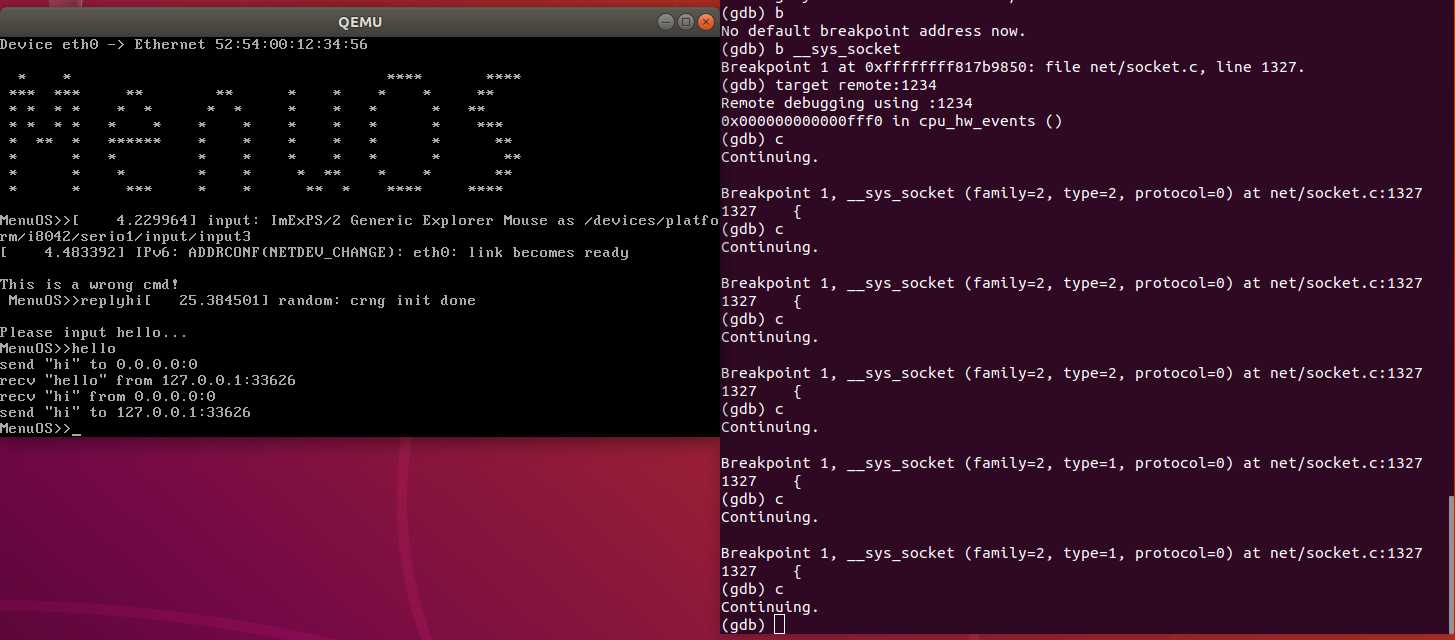Click the "eth0: link becomes ready" IPv6 message
Screen dimensions: 1455x640
point(314,252)
